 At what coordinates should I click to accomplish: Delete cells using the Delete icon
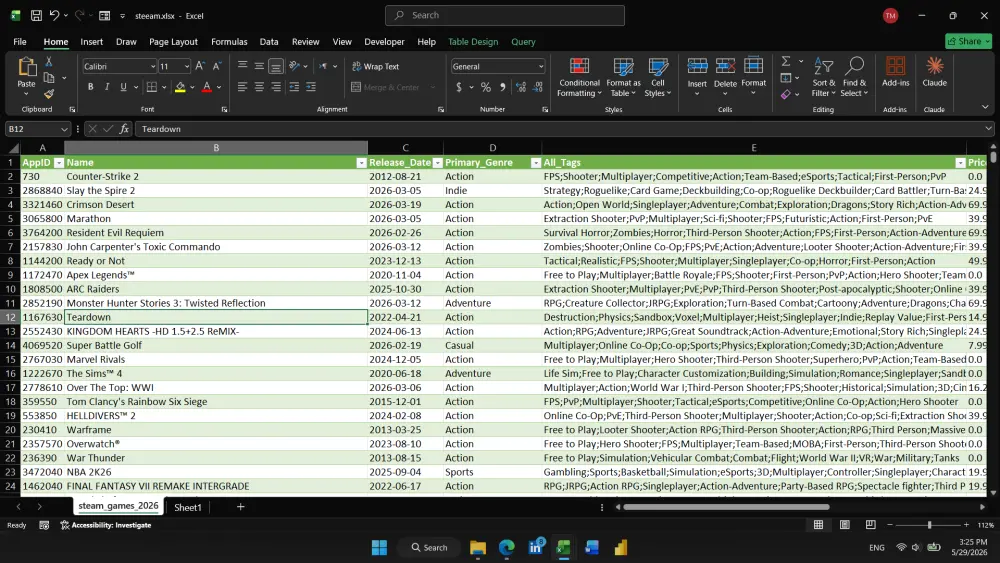[725, 66]
